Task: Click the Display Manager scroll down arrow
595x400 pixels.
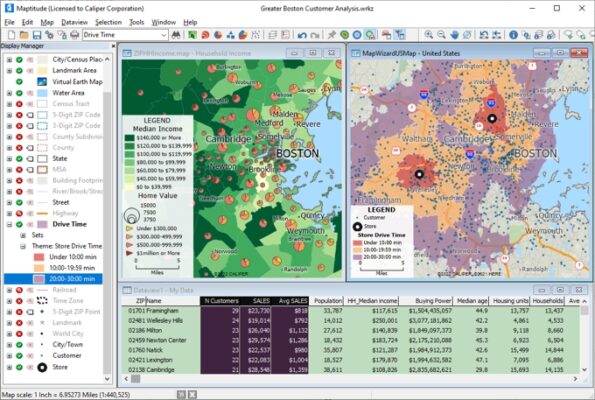Action: (x=107, y=379)
